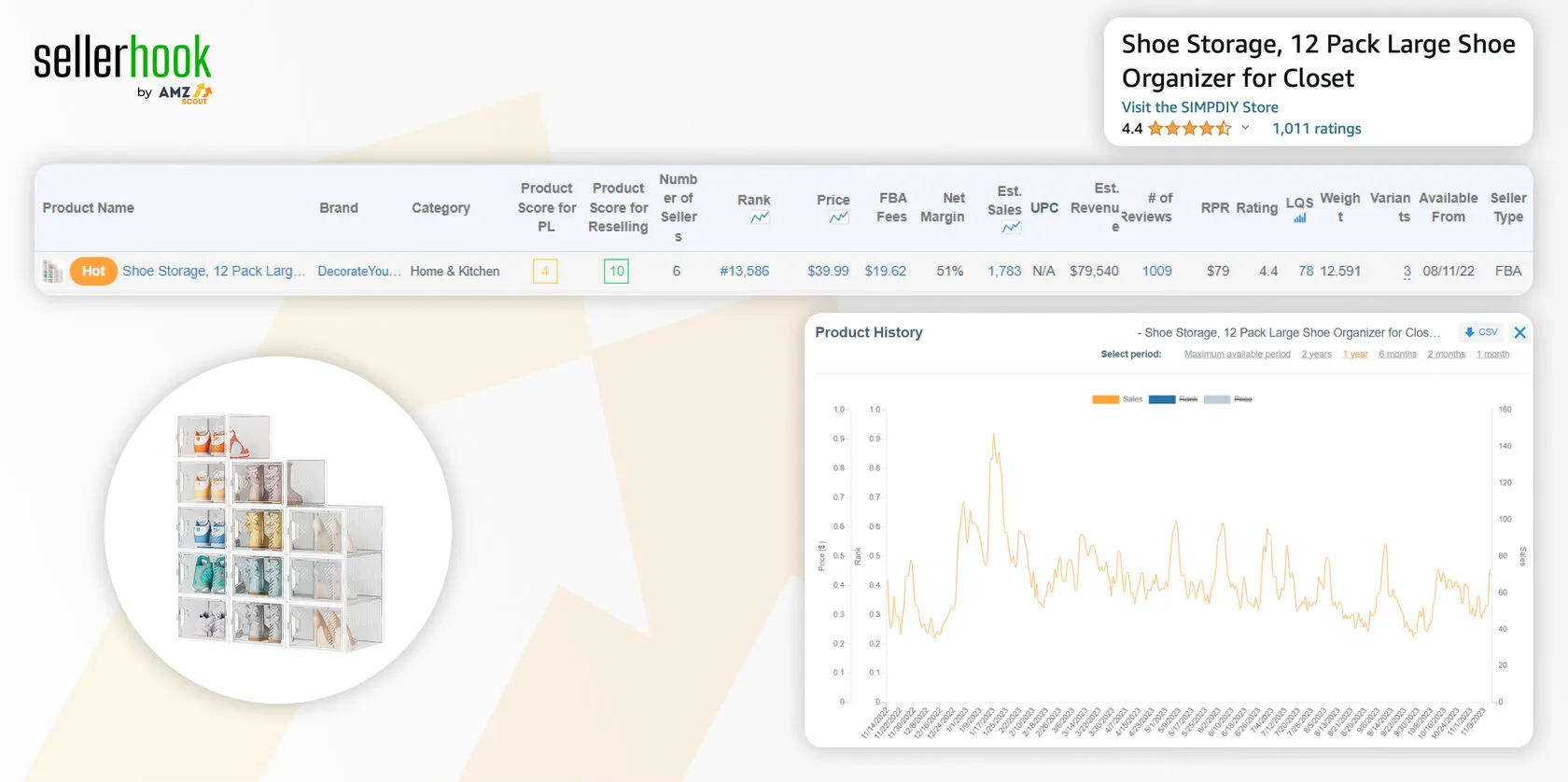The height and width of the screenshot is (782, 1568).
Task: Close the Product History panel
Action: coord(1519,332)
